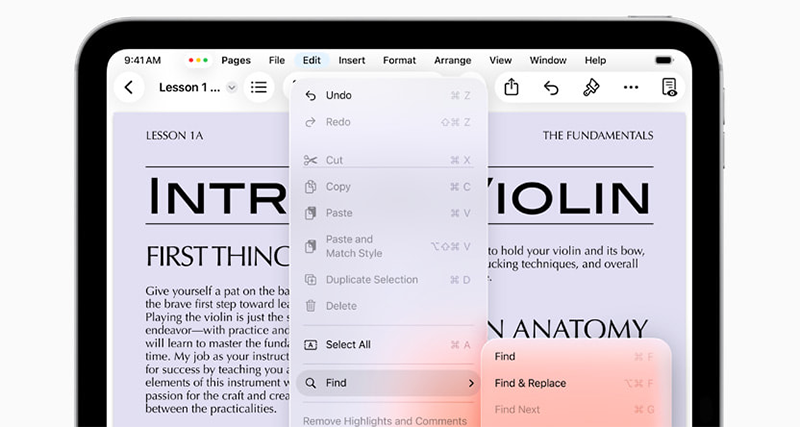
Task: Click the LESSON 1A header text
Action: (174, 136)
